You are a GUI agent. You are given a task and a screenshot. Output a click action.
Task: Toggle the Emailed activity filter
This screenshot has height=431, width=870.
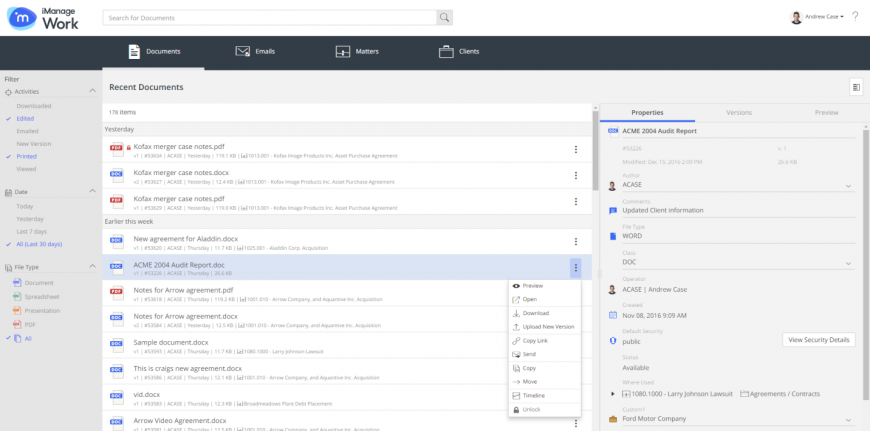[27, 131]
